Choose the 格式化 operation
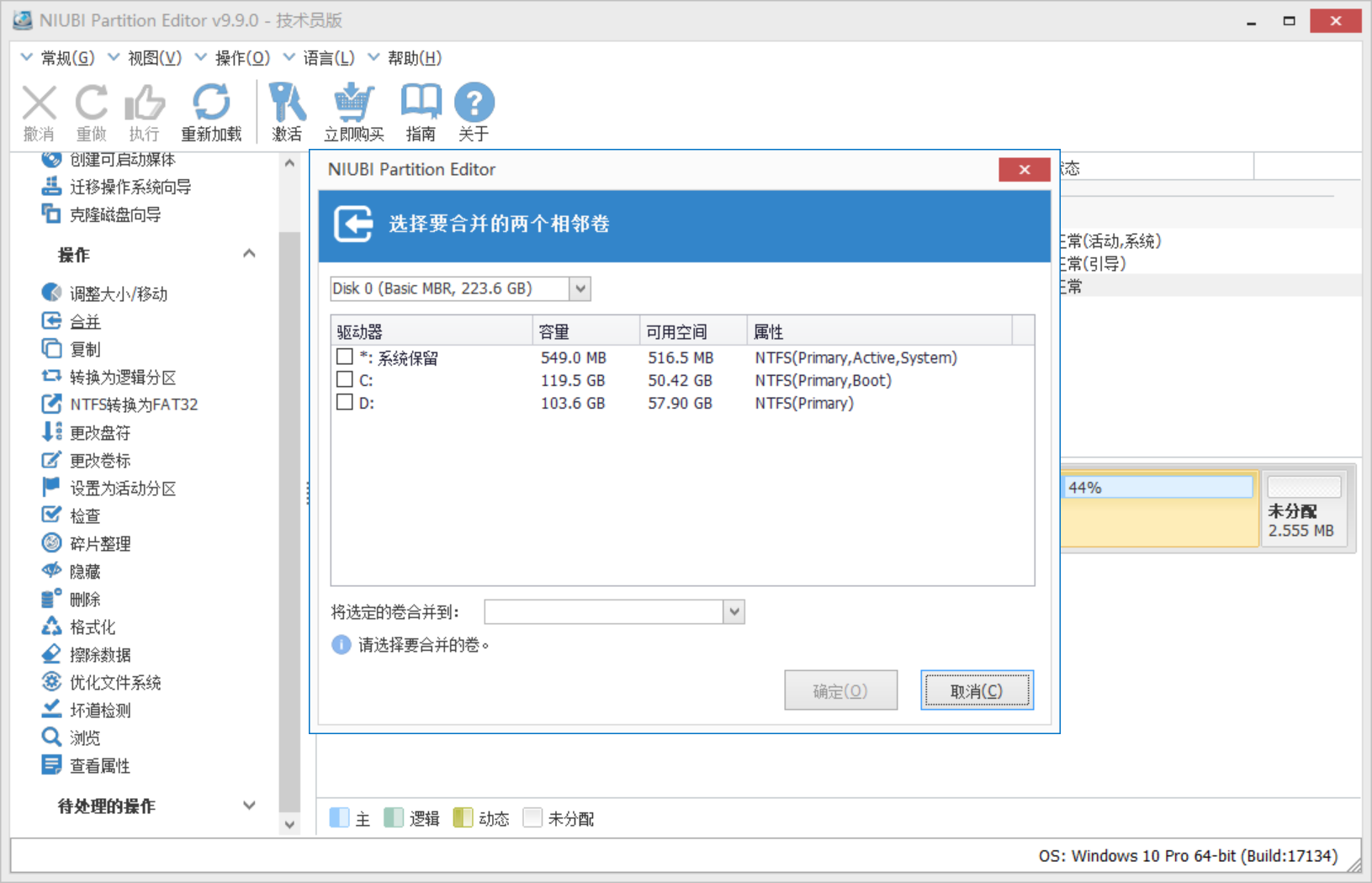 click(79, 627)
